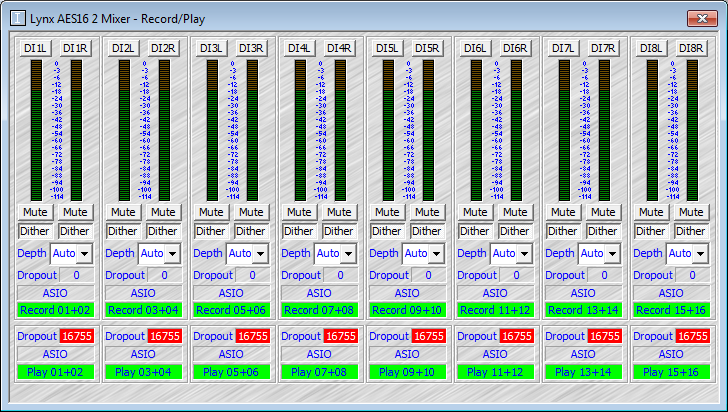
Task: Click the DI1L level meter
Action: 36,131
